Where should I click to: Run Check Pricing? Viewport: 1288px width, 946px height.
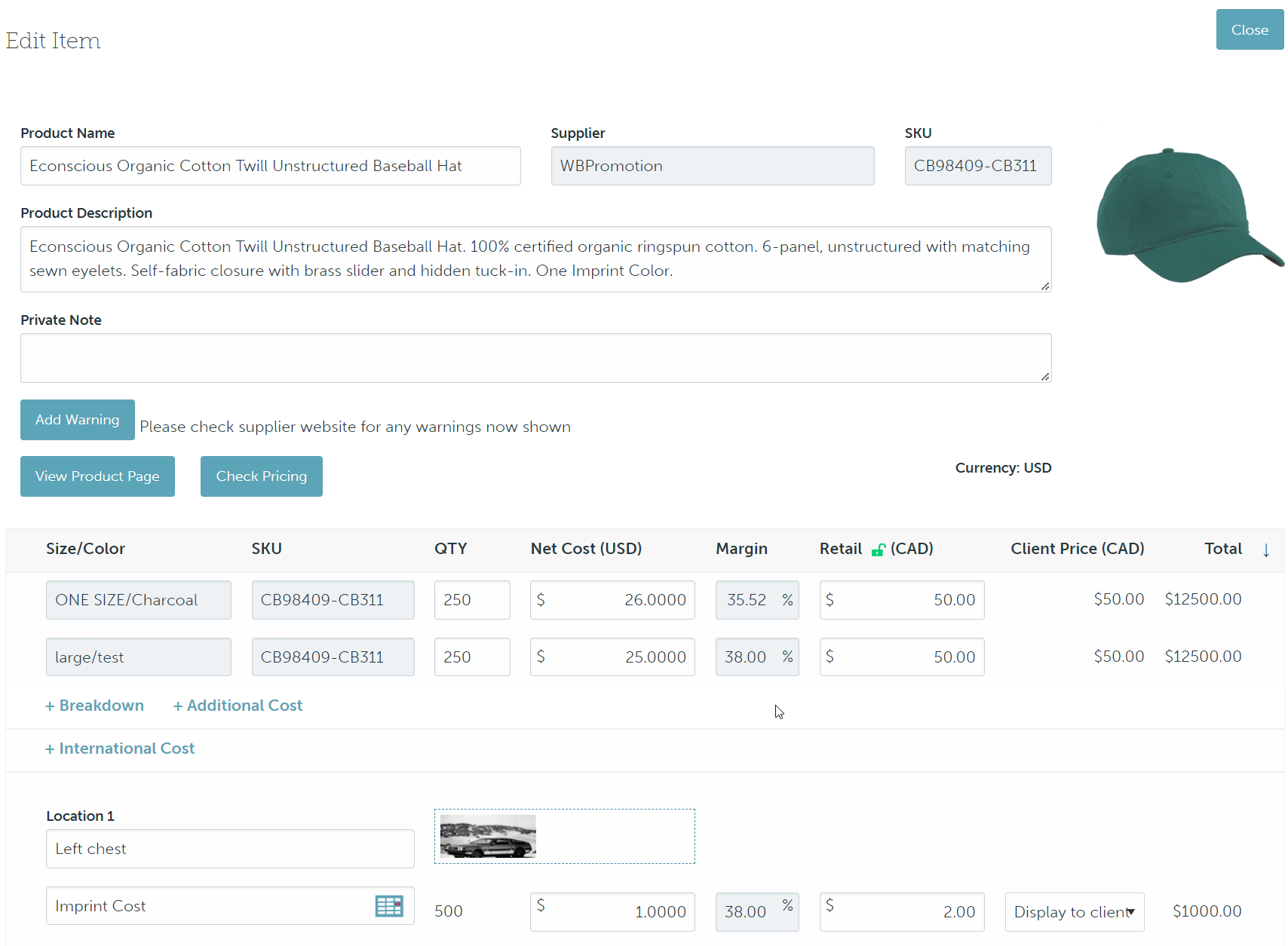261,476
